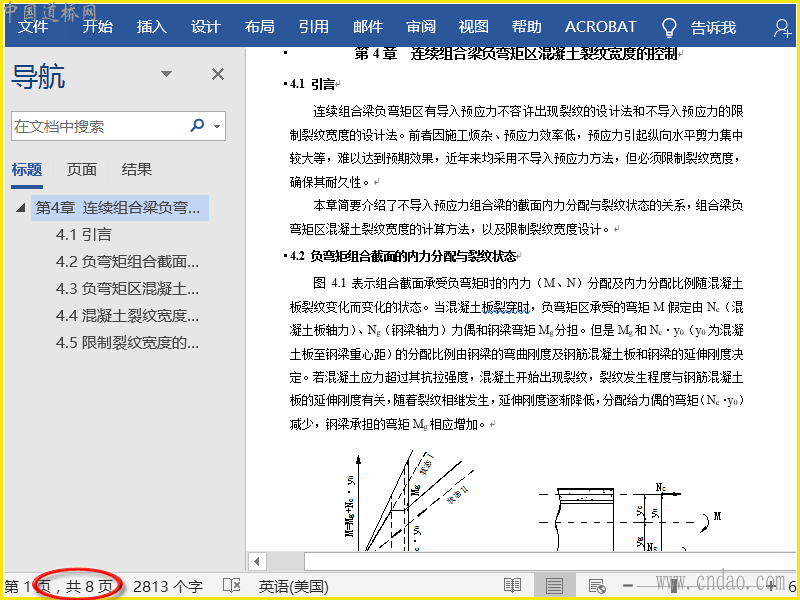Go to heading 4.1 引言
This screenshot has height=600, width=800.
(84, 235)
